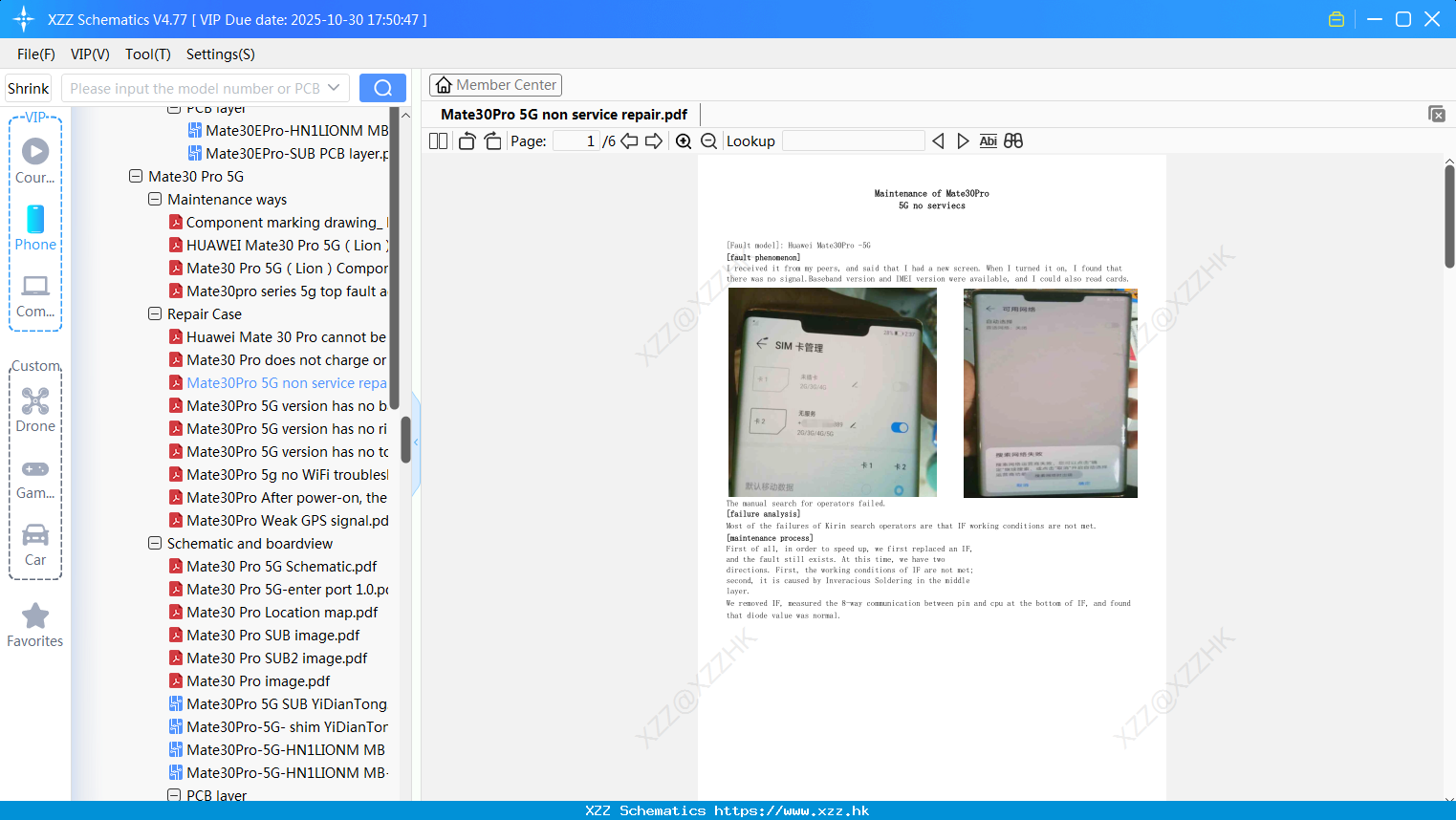Open Component marking drawing file
Screen dimensions: 1456x820
click(x=279, y=222)
